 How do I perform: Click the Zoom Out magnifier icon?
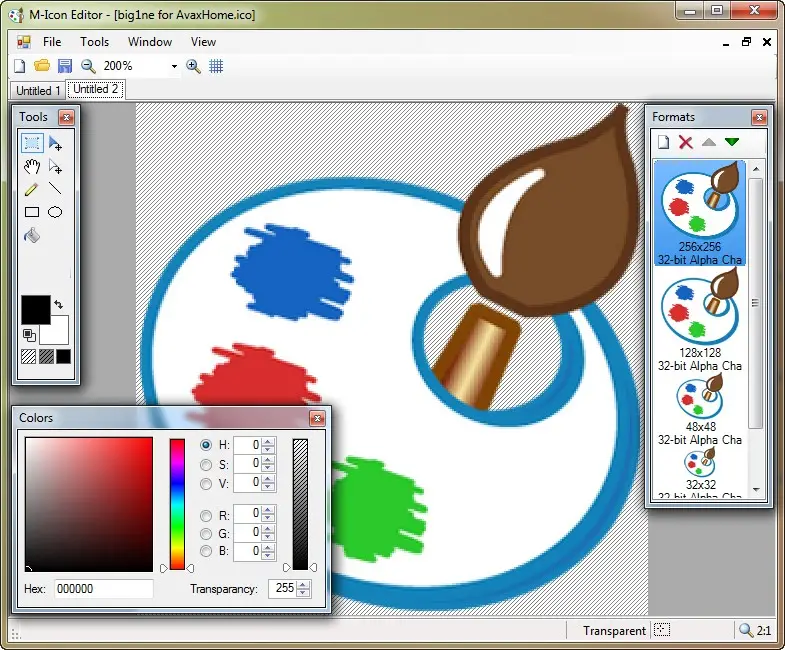88,66
